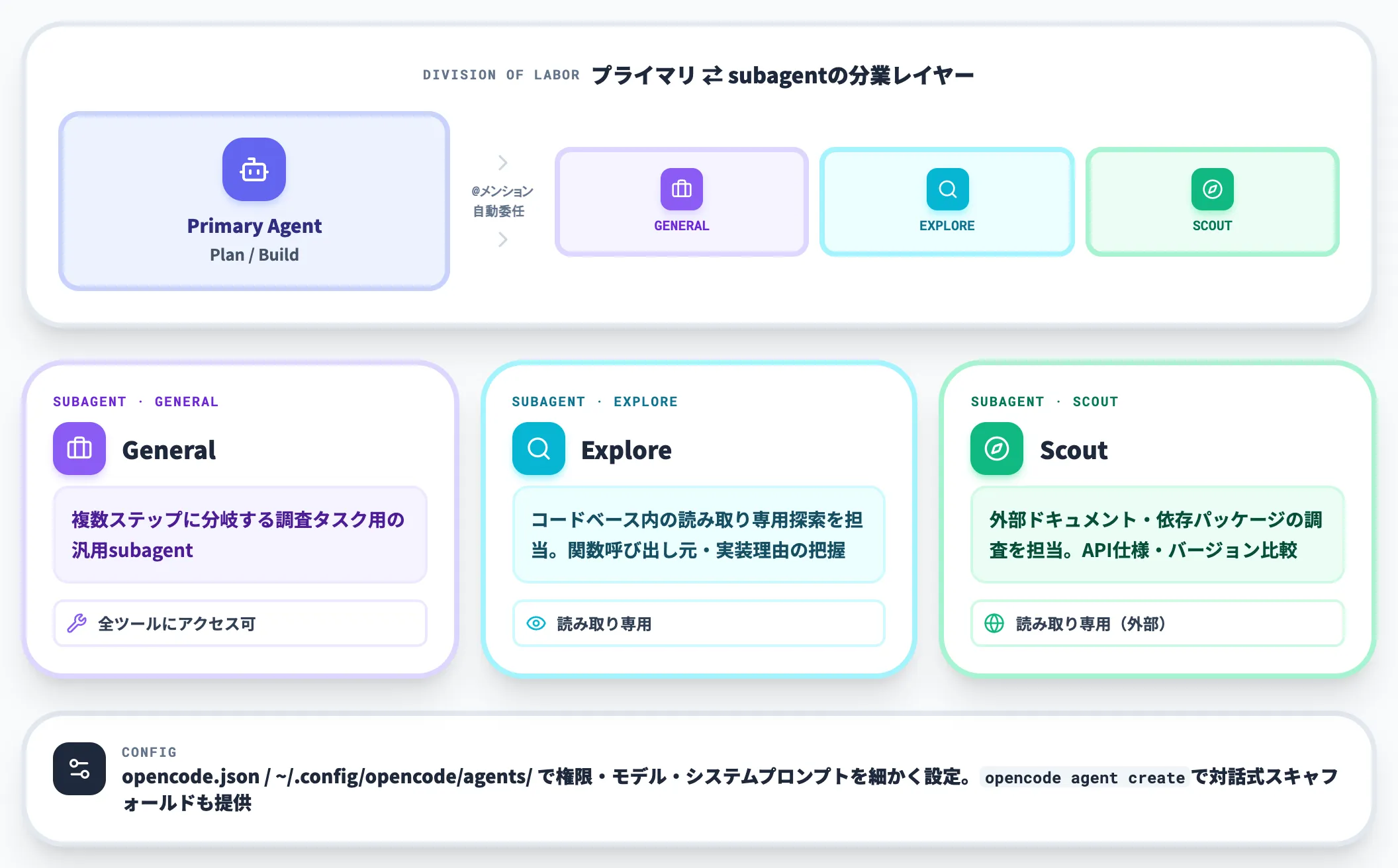
Task: Select the SCOUT card in top row
Action: (1212, 202)
